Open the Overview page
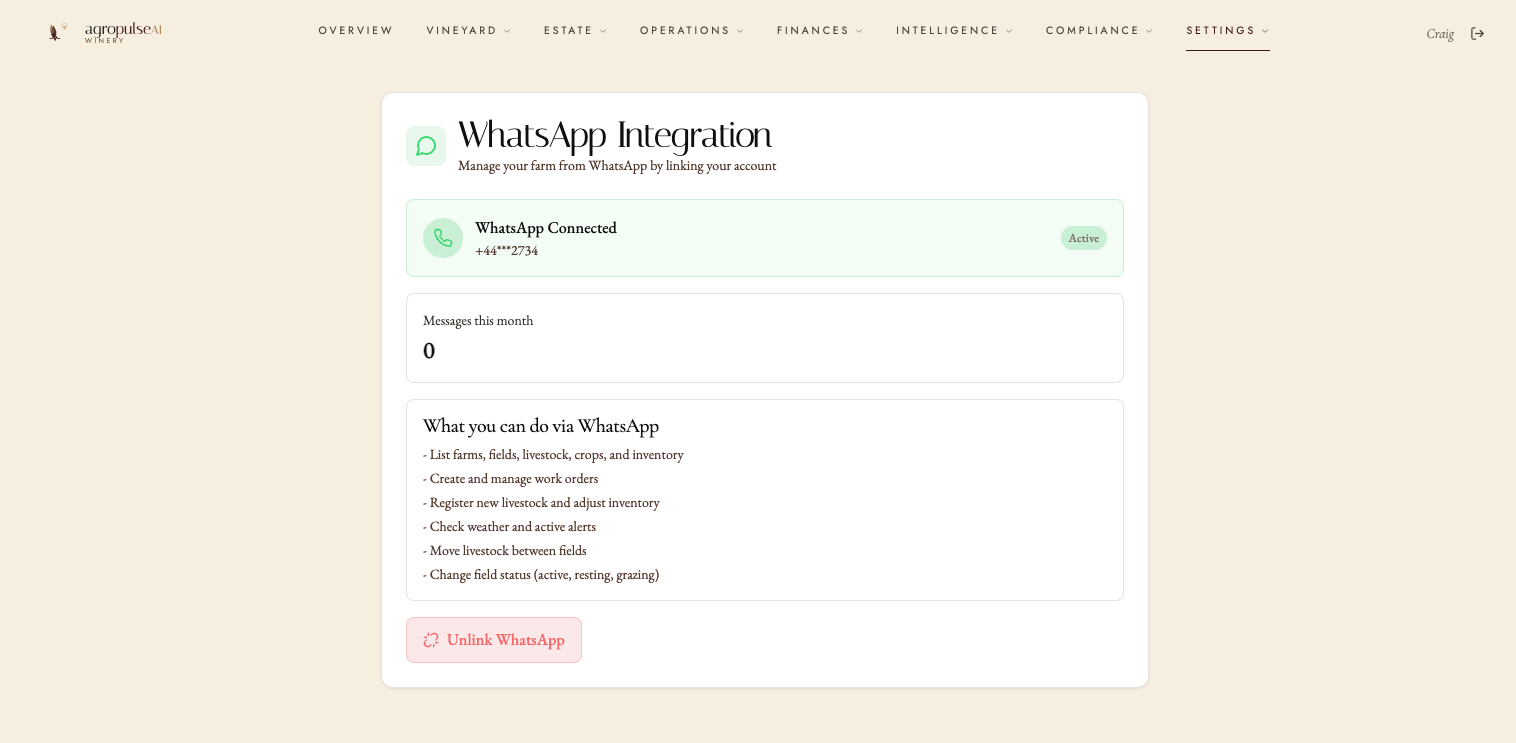Screen dimensions: 1516x743 [356, 31]
